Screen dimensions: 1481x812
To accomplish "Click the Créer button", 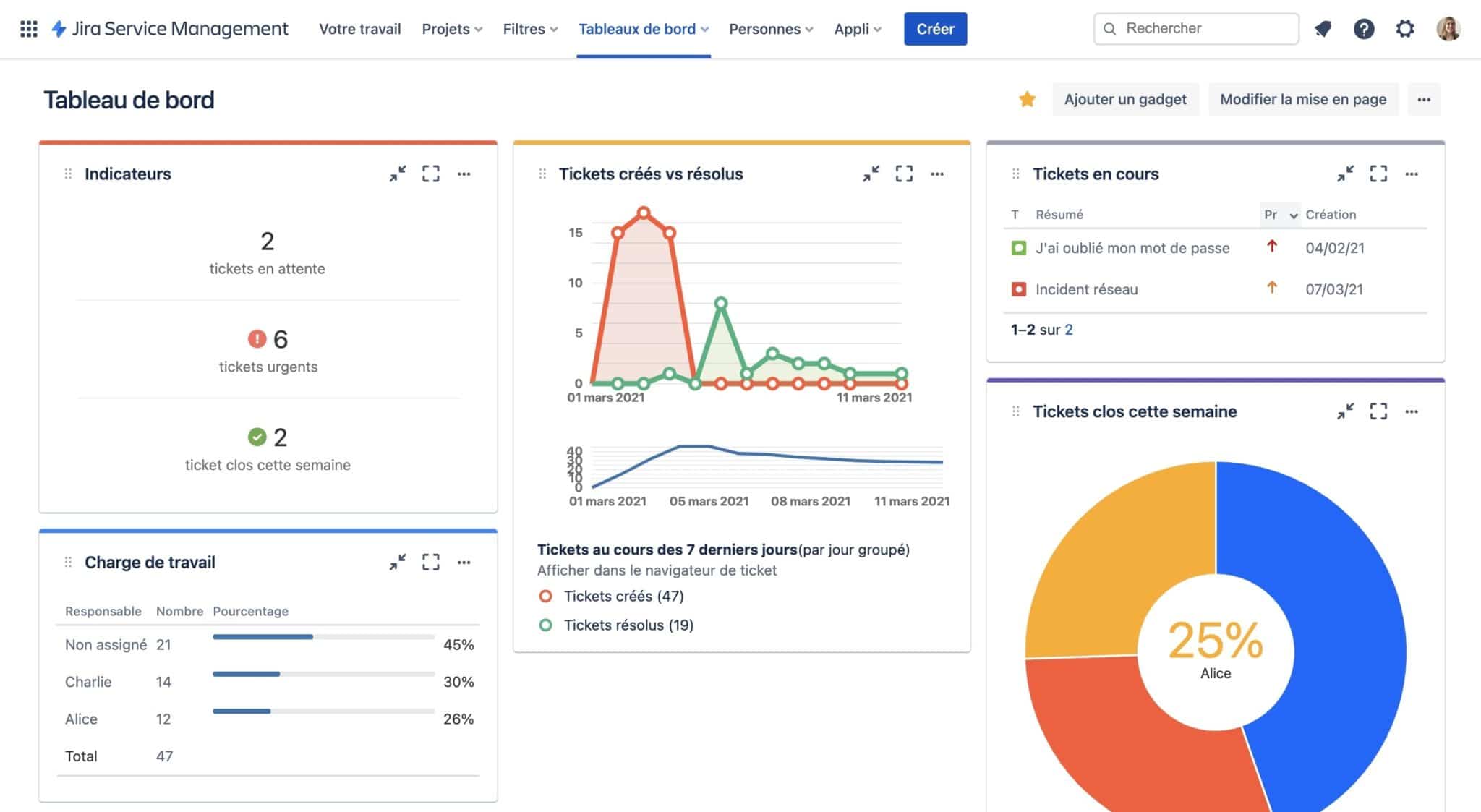I will coord(935,29).
